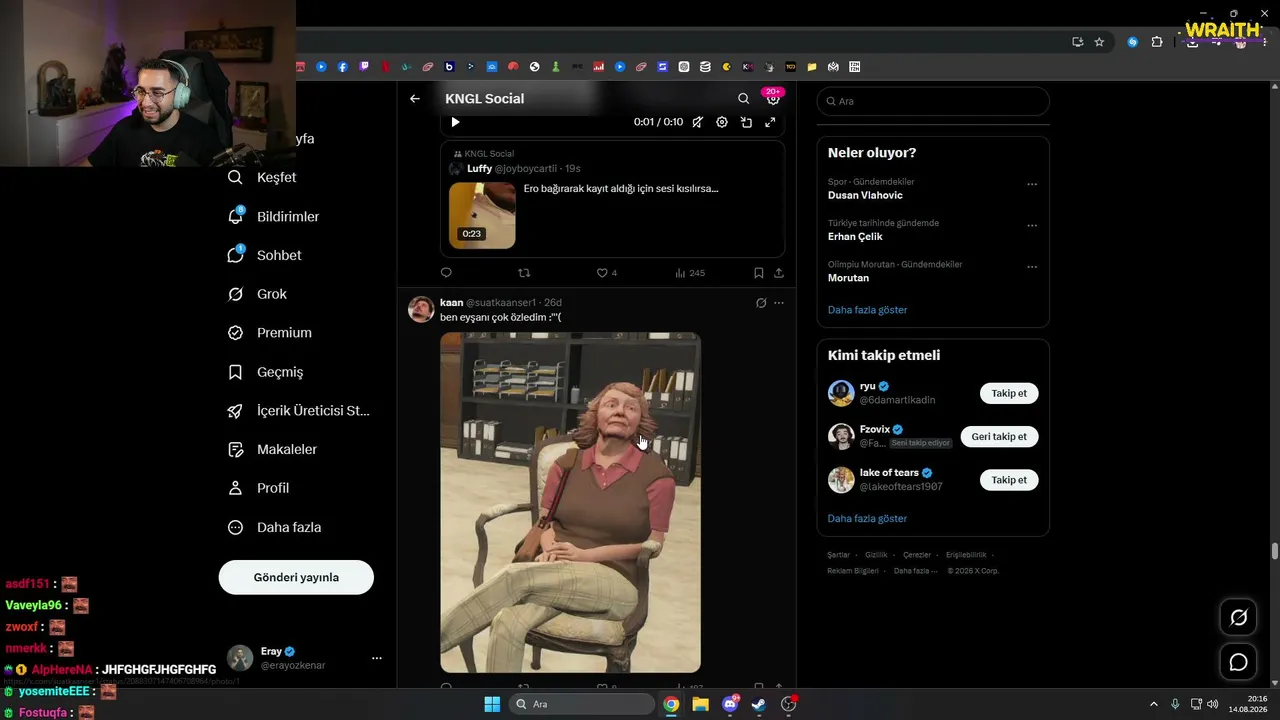
Task: View analytics showing 245 views
Action: point(690,273)
